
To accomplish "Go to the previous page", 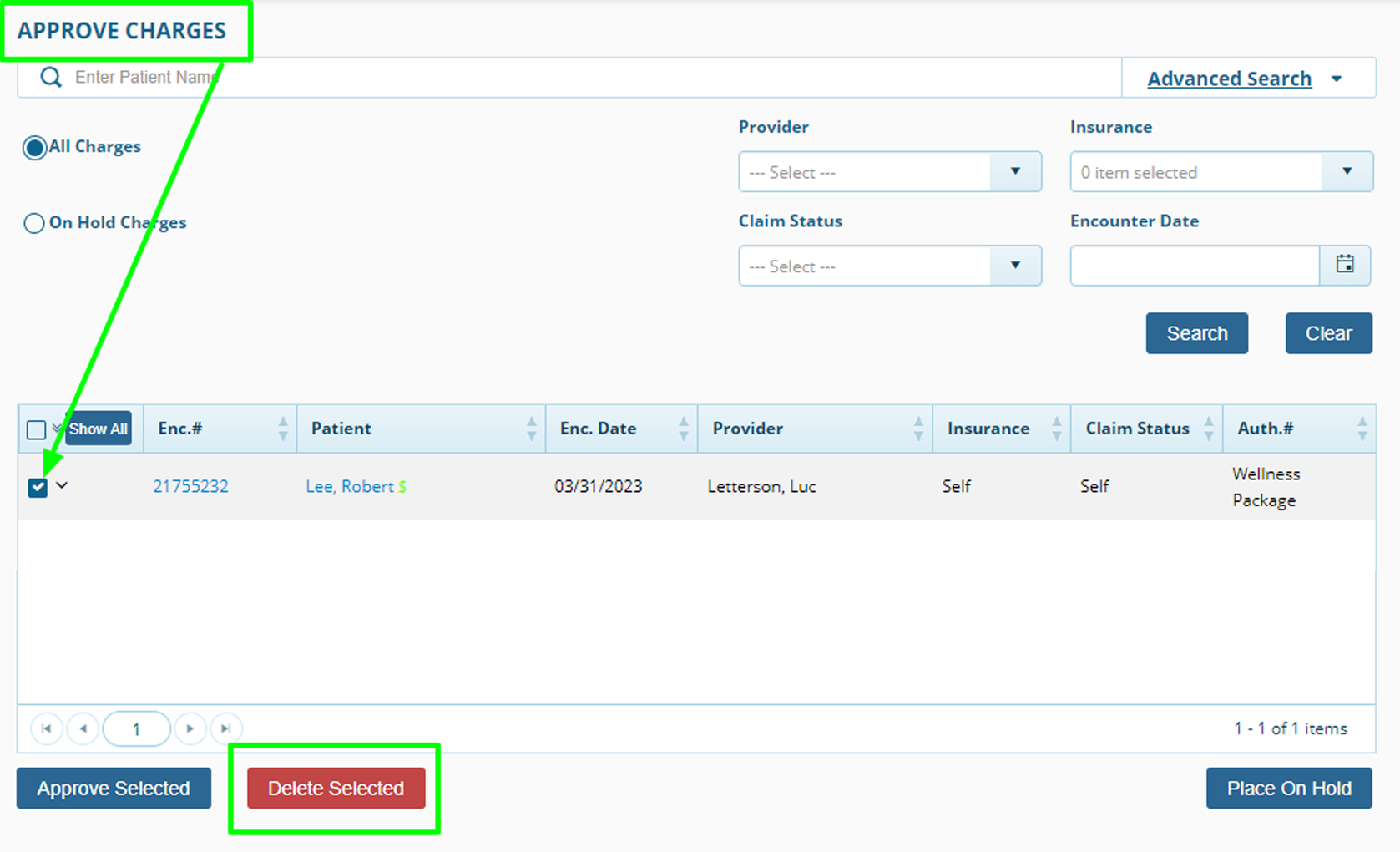I will tap(83, 728).
